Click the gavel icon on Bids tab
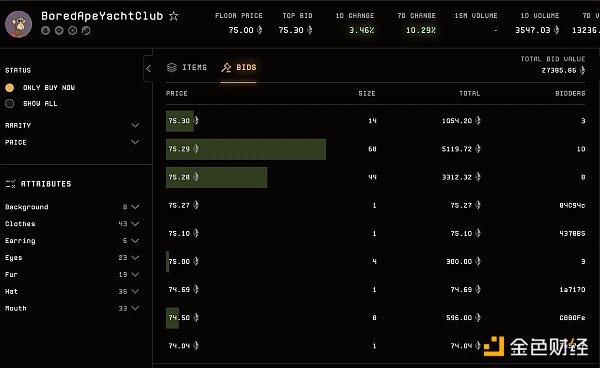The width and height of the screenshot is (600, 368). click(226, 68)
